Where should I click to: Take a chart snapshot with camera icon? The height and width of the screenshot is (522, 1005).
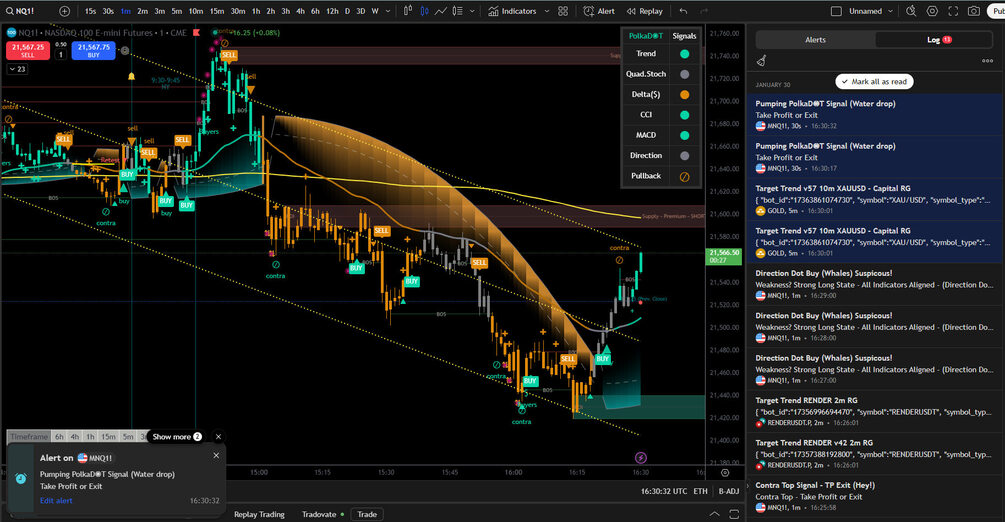pyautogui.click(x=974, y=11)
